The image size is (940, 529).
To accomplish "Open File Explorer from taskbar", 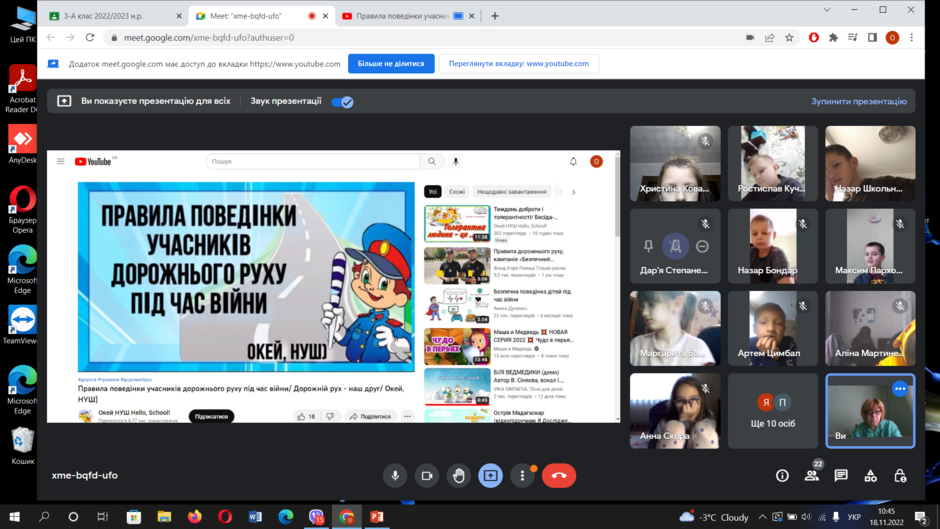I will [x=164, y=516].
